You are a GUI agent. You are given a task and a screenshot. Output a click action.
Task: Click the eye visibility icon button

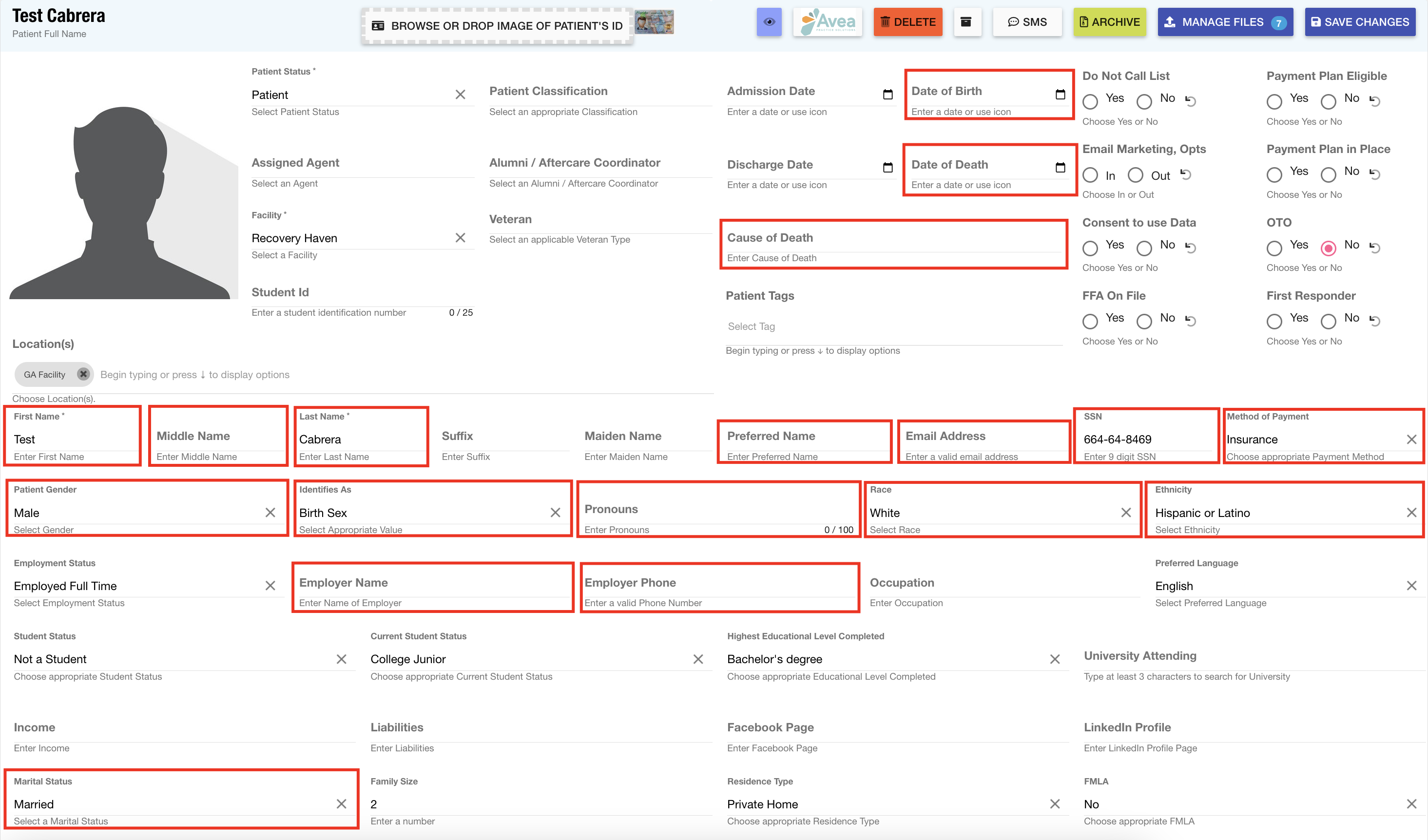(x=769, y=22)
